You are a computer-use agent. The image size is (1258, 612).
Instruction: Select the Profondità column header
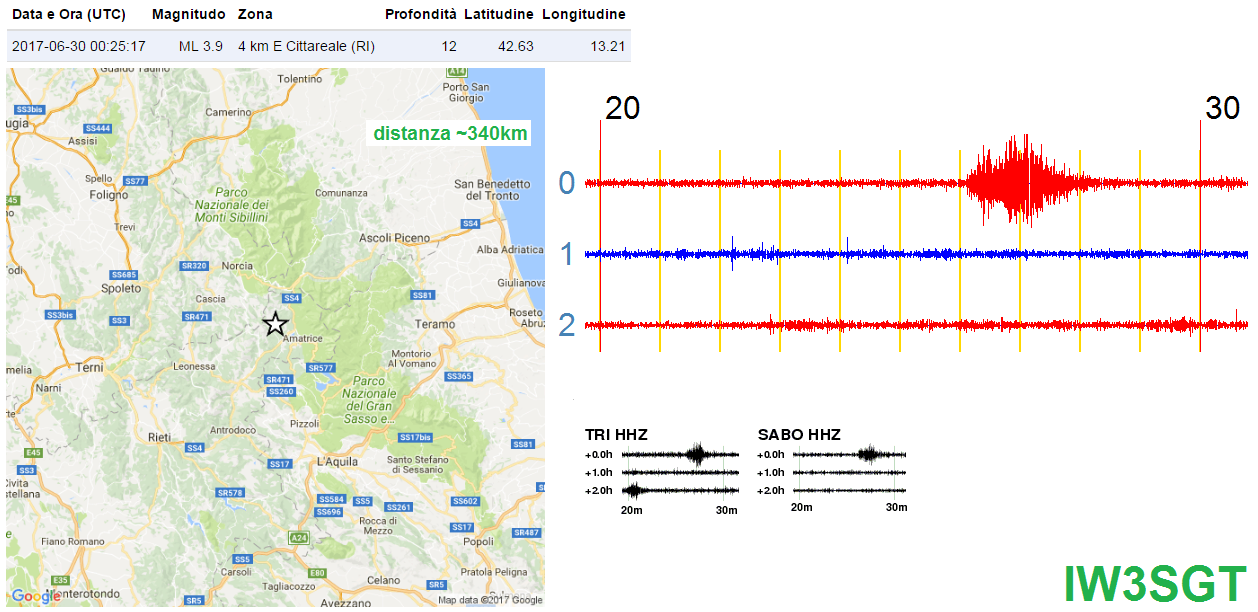click(421, 15)
